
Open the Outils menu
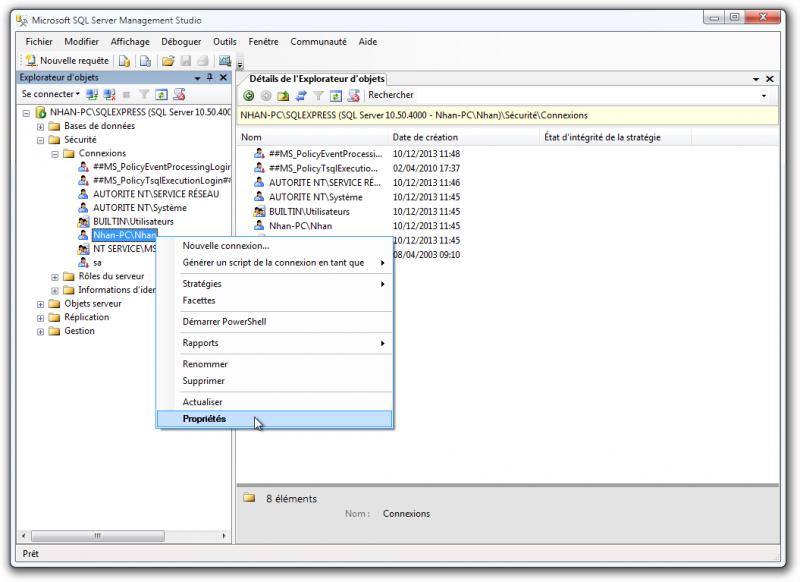pyautogui.click(x=224, y=42)
